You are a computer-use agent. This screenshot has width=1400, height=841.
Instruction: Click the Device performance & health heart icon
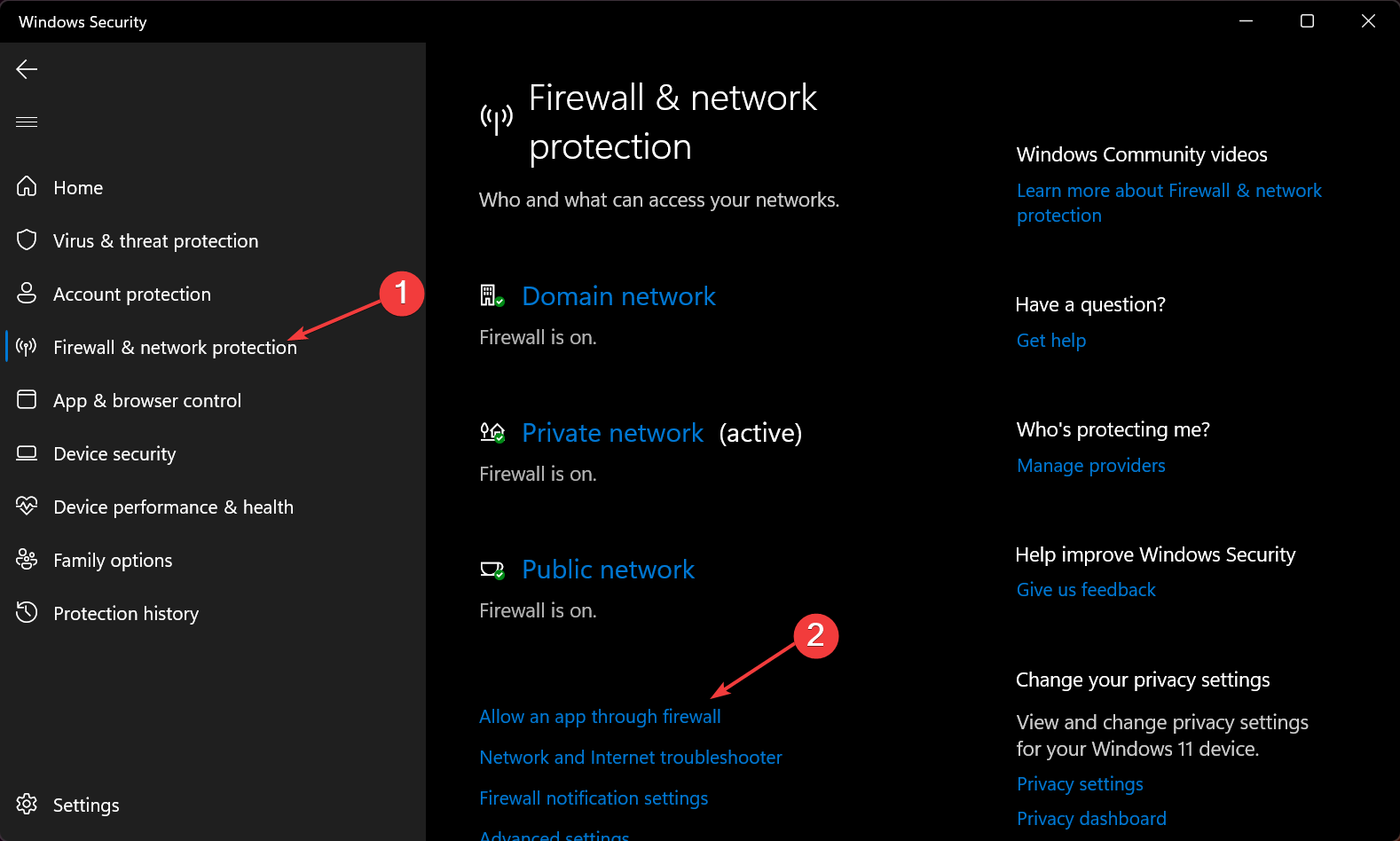27,506
